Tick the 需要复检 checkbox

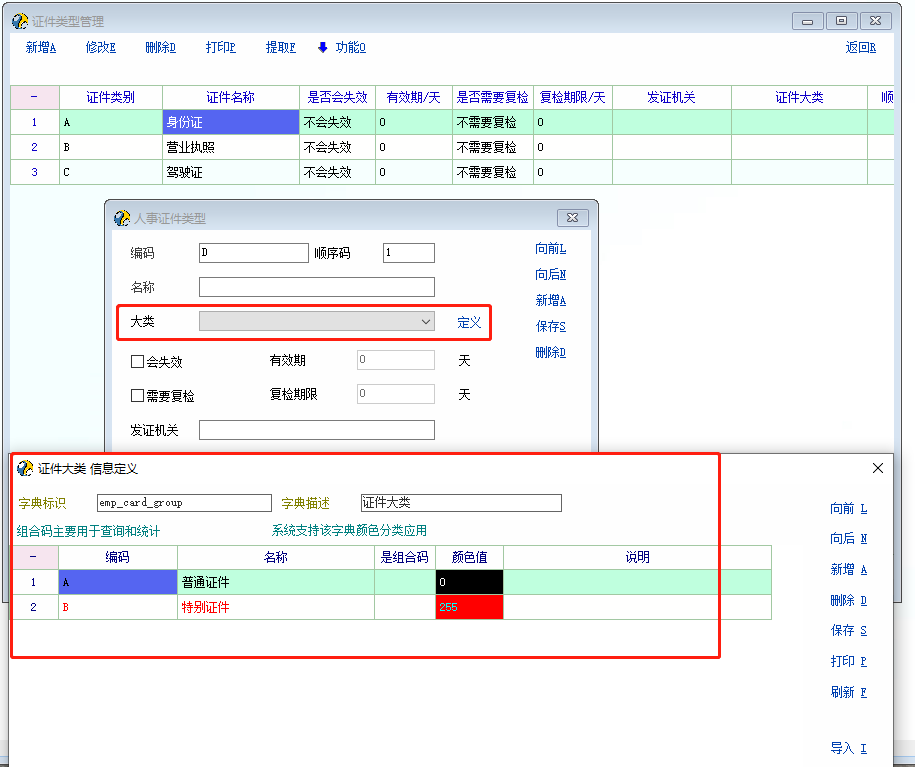[x=138, y=396]
